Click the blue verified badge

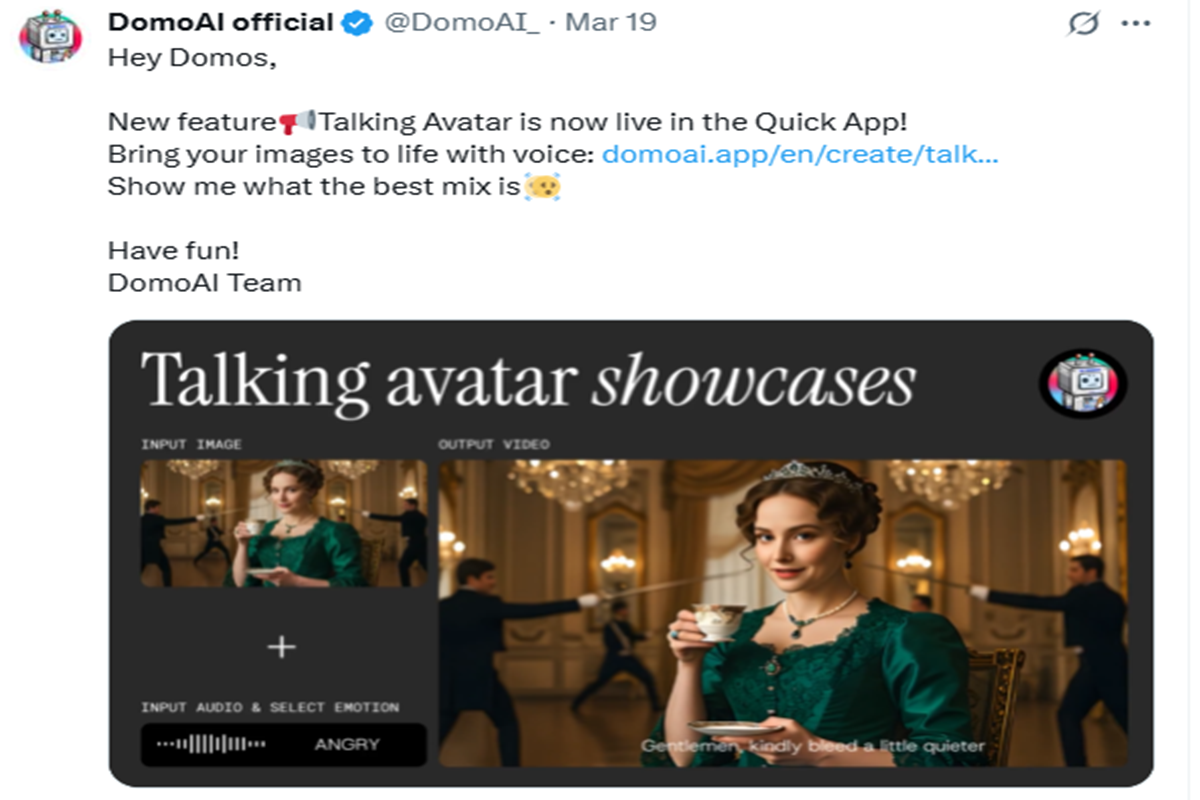pyautogui.click(x=357, y=23)
